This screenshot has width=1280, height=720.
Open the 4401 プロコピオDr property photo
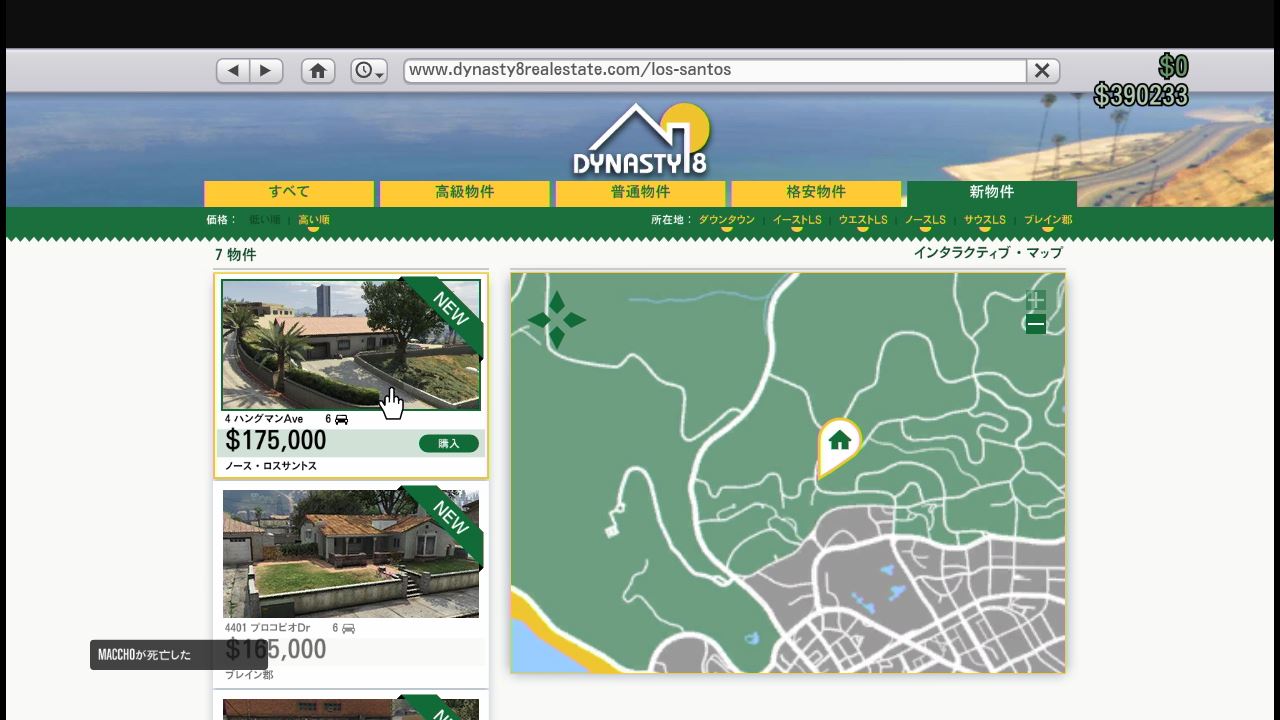(351, 553)
